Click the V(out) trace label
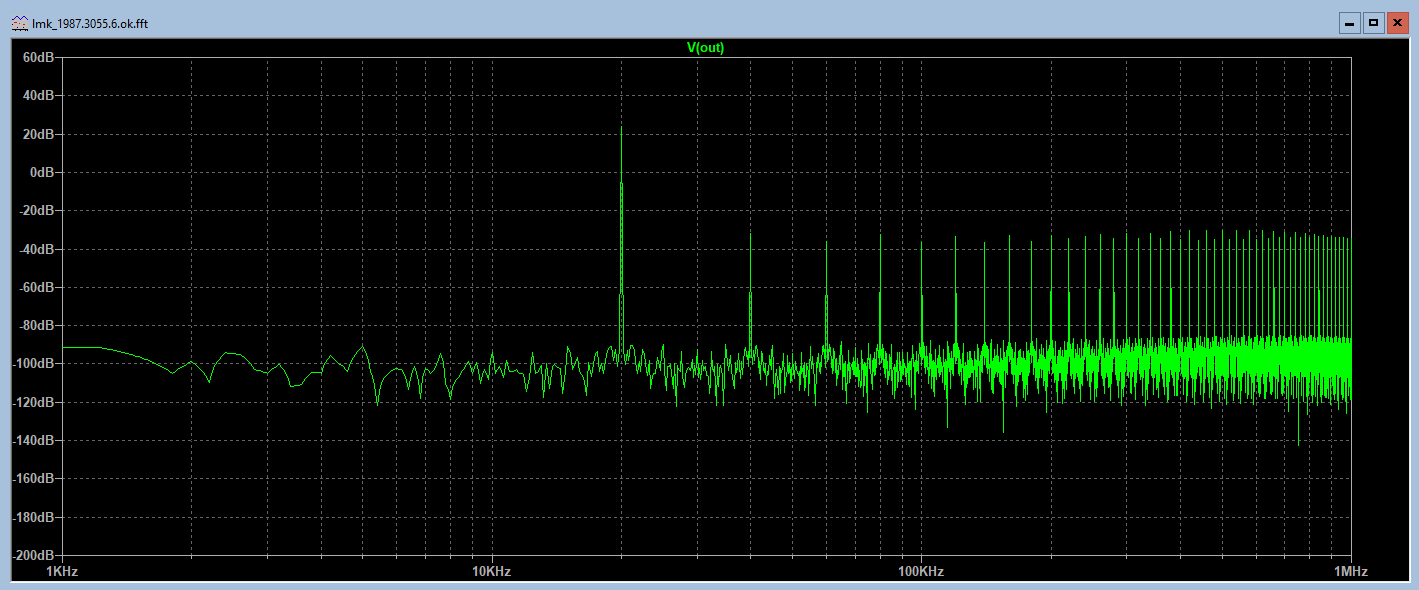The image size is (1419, 590). pos(705,48)
